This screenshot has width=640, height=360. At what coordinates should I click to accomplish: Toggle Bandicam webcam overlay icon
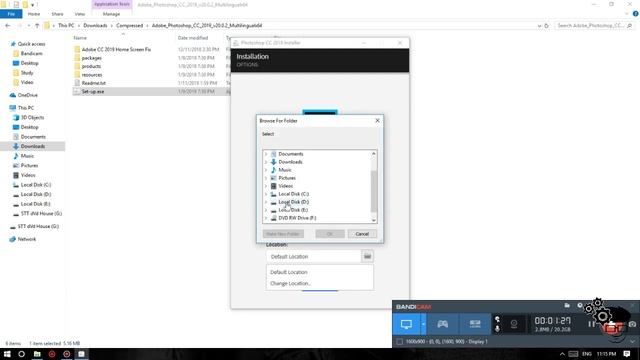point(514,324)
